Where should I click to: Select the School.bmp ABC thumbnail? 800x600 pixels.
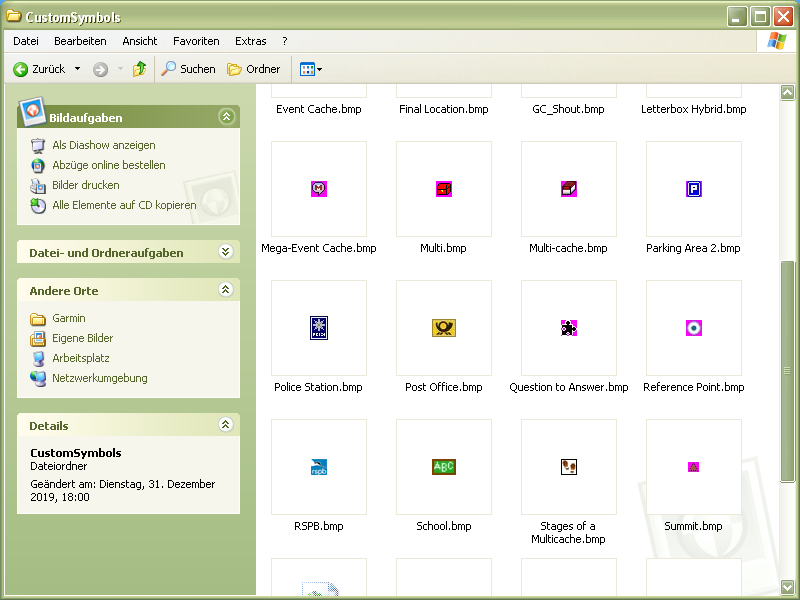pos(444,467)
